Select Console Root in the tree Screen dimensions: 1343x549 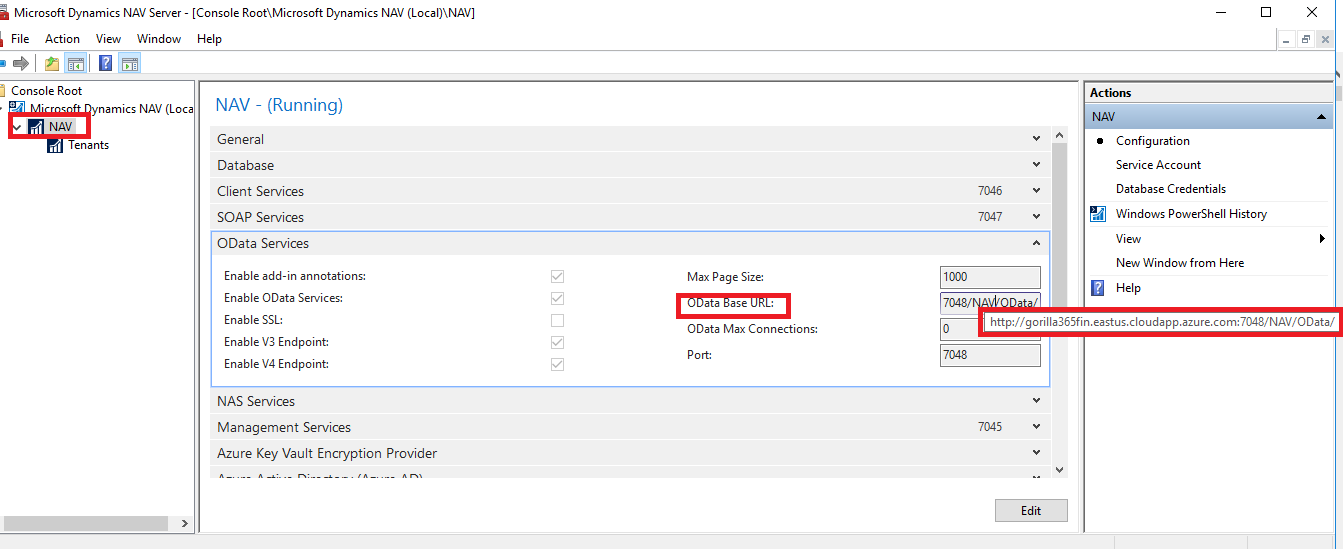click(x=46, y=90)
